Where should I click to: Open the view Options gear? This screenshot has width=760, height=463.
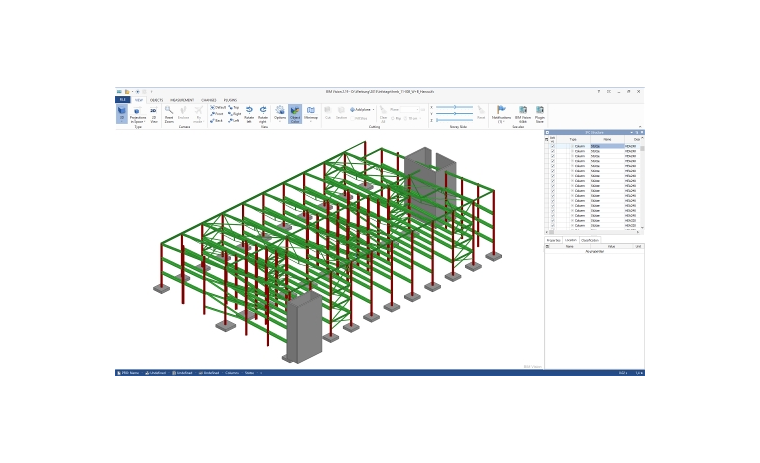[x=280, y=113]
